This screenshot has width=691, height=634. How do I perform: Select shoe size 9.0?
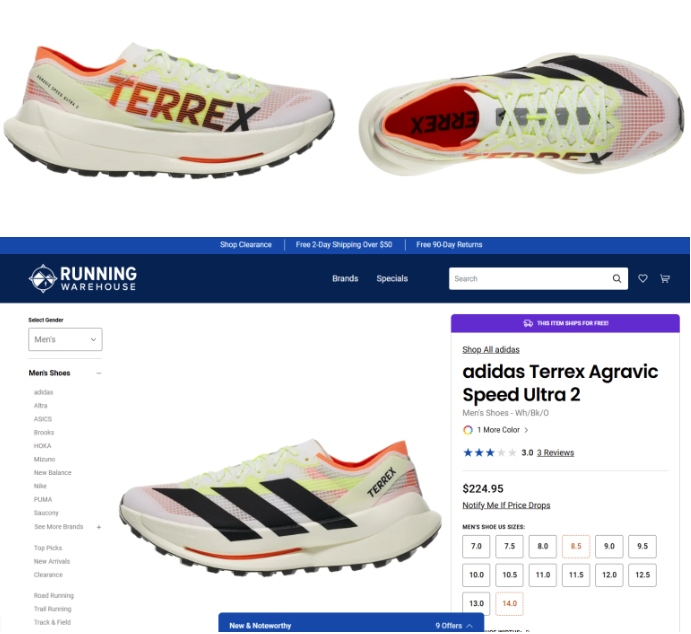(x=609, y=546)
